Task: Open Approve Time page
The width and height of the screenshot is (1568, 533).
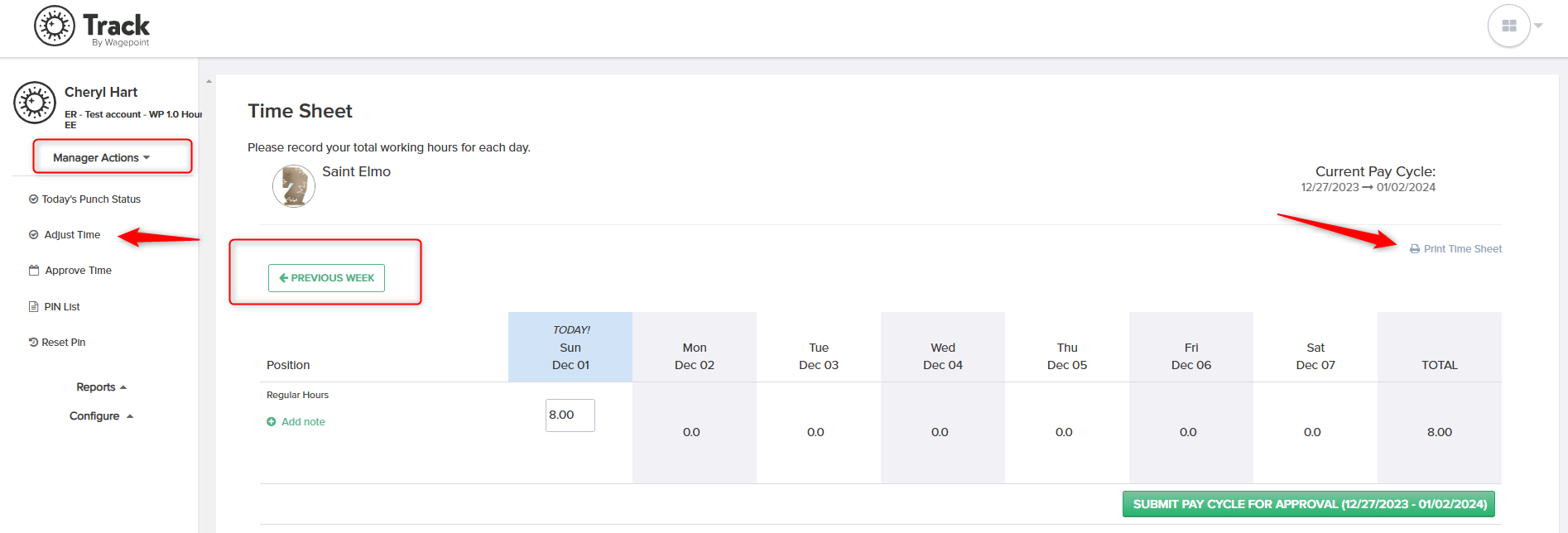Action: click(78, 271)
